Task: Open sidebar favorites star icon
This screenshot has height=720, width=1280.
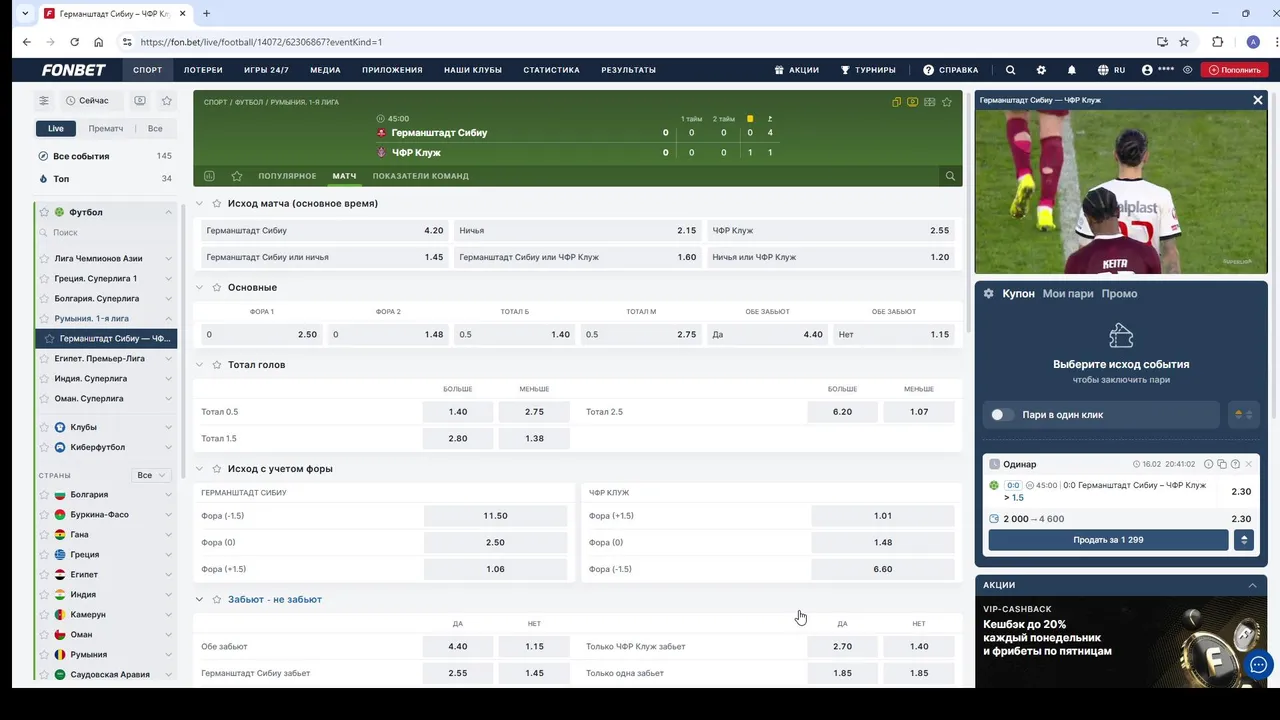Action: point(167,101)
